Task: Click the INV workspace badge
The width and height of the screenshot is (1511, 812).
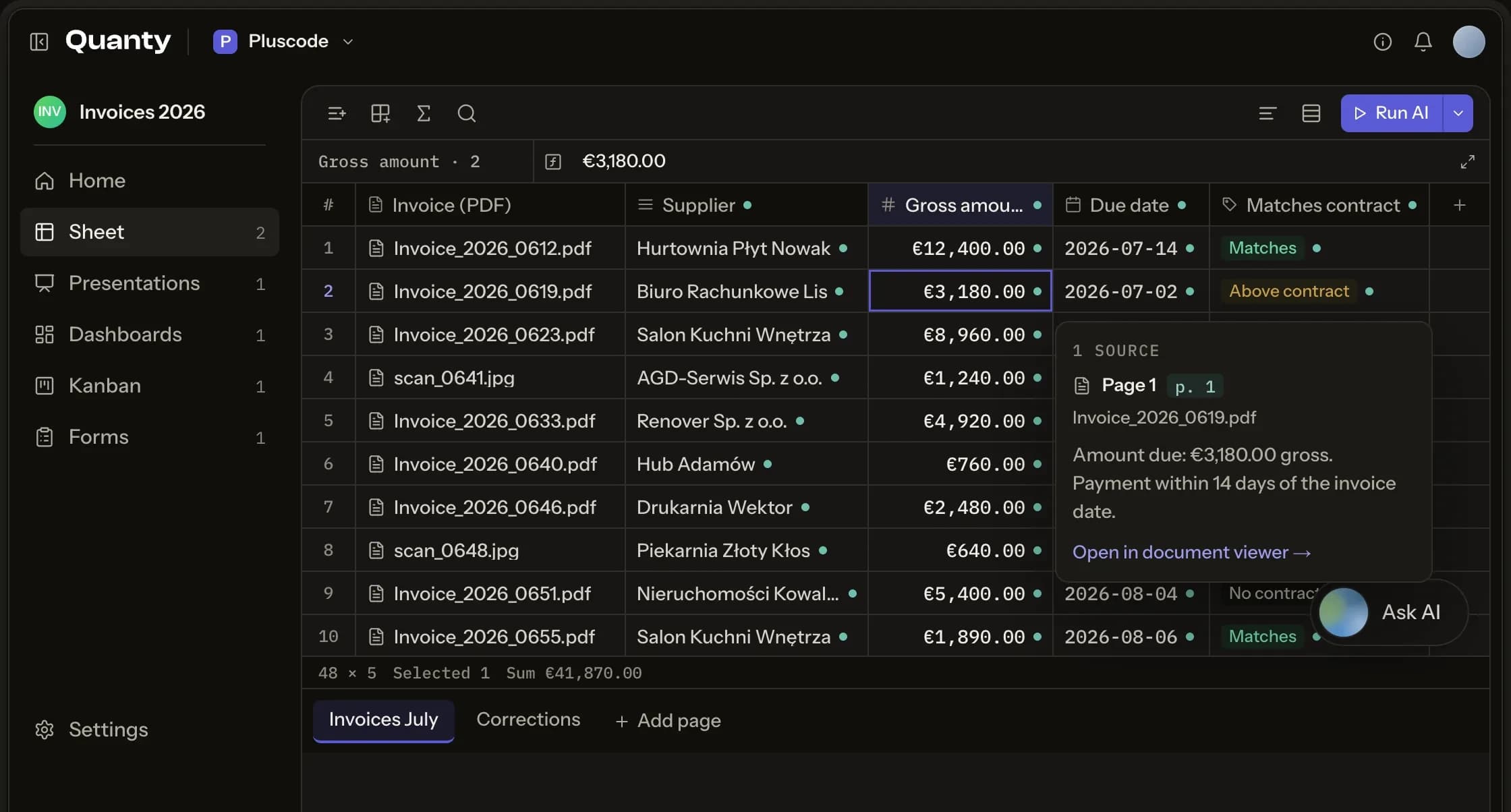Action: [50, 112]
